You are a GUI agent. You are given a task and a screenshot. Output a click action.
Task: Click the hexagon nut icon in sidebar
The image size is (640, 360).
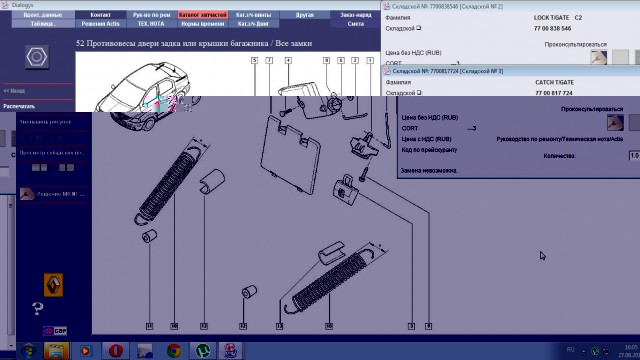37,57
